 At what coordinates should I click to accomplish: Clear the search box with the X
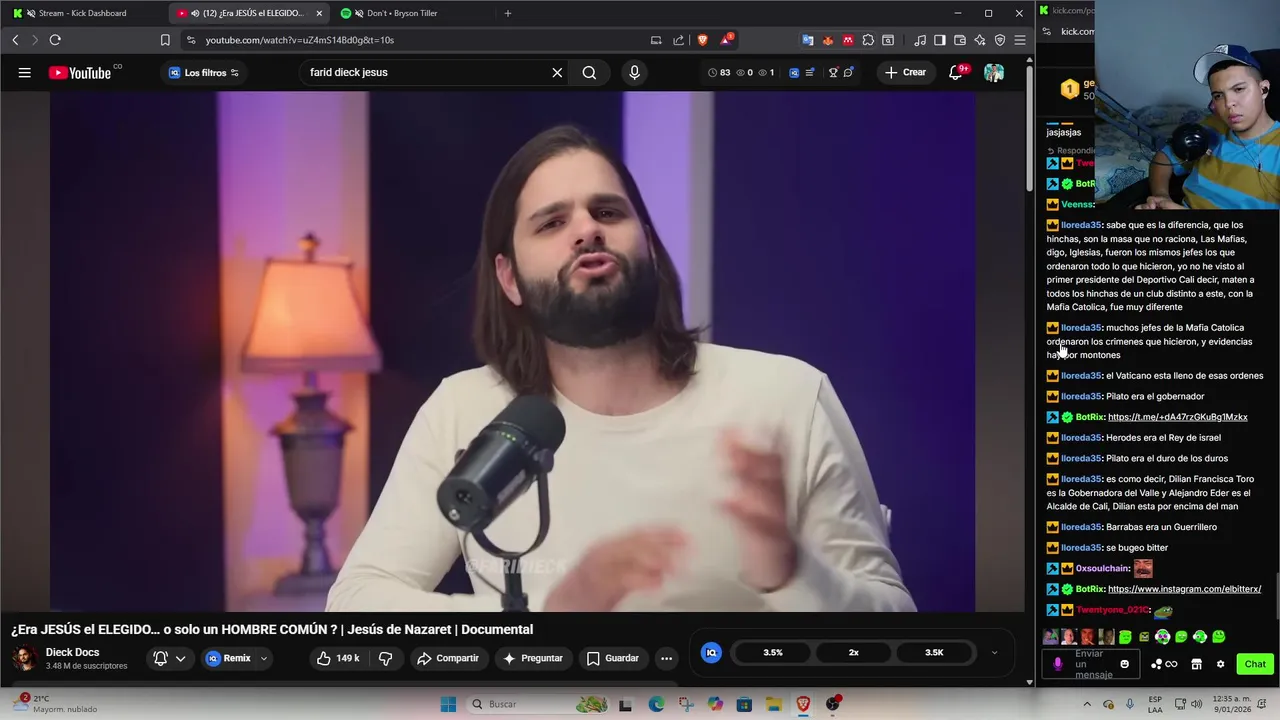tap(557, 72)
